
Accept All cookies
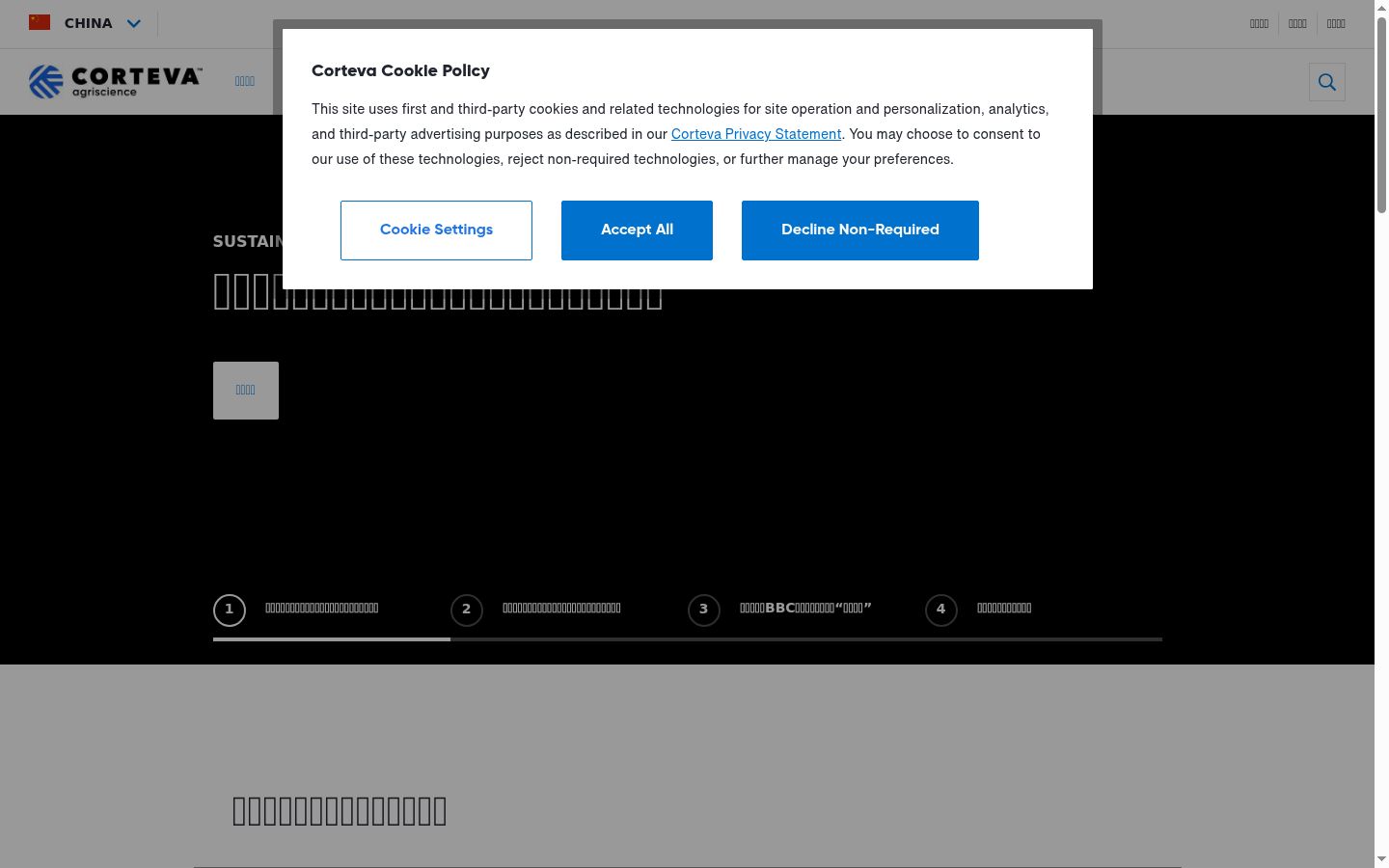coord(637,231)
